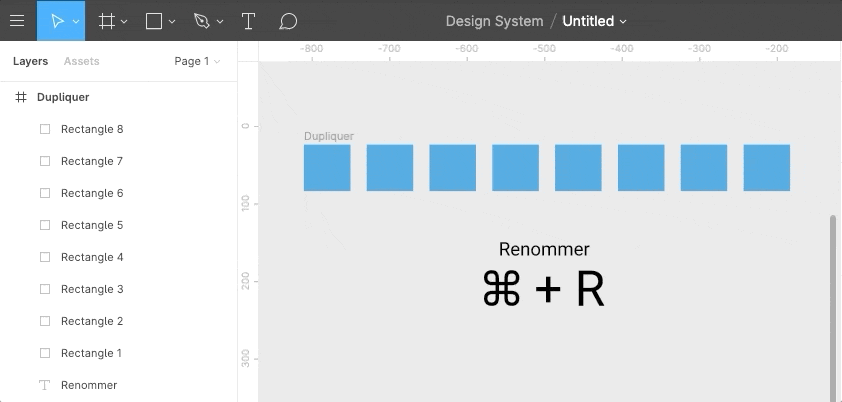Click the rectangle icon of Rectangle 6
The height and width of the screenshot is (402, 842).
[45, 193]
